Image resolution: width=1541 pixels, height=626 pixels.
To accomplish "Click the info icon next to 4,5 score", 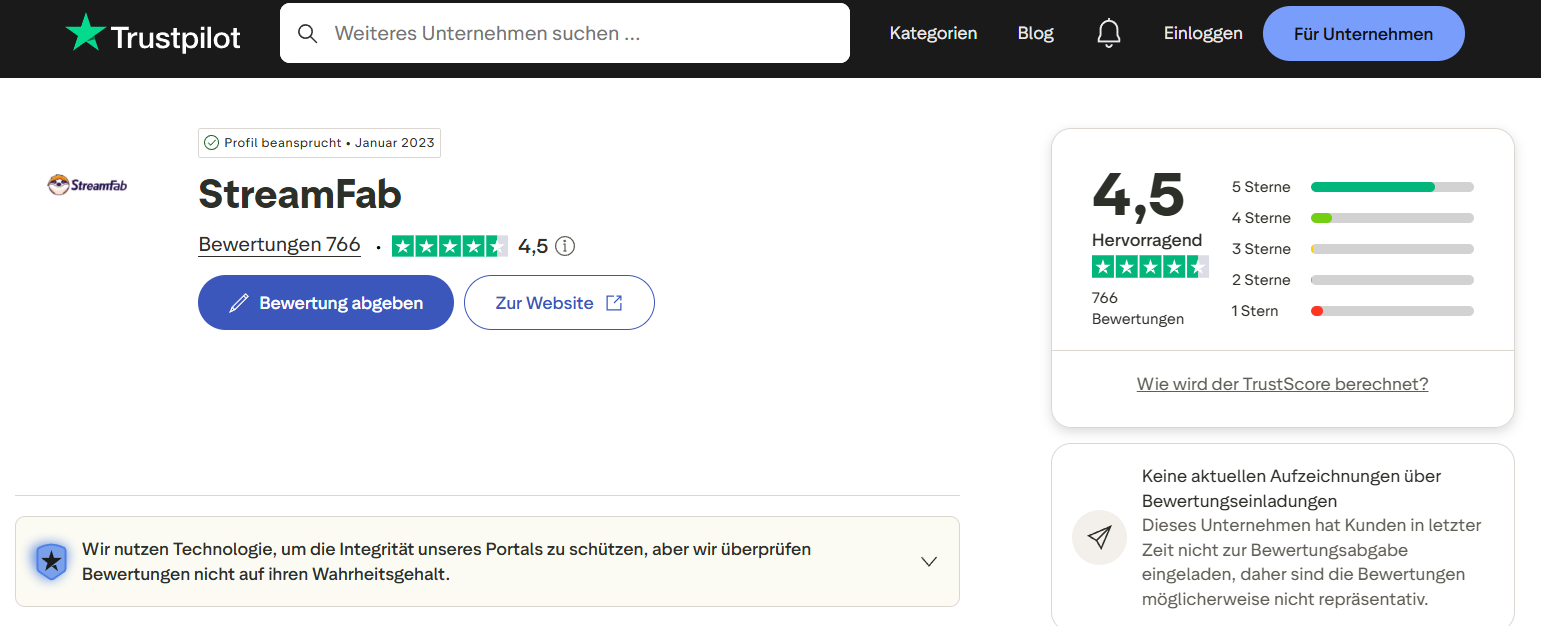I will point(565,246).
